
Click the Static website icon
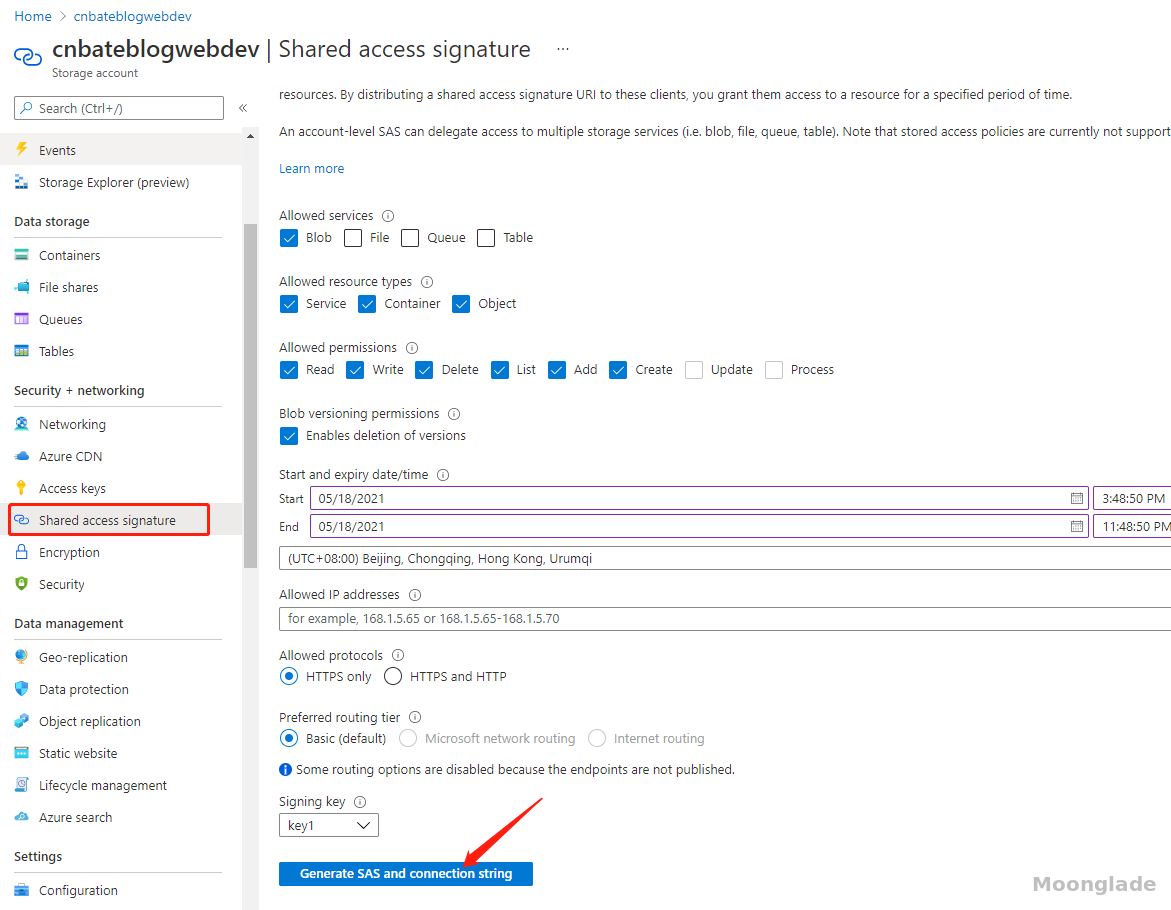point(22,753)
